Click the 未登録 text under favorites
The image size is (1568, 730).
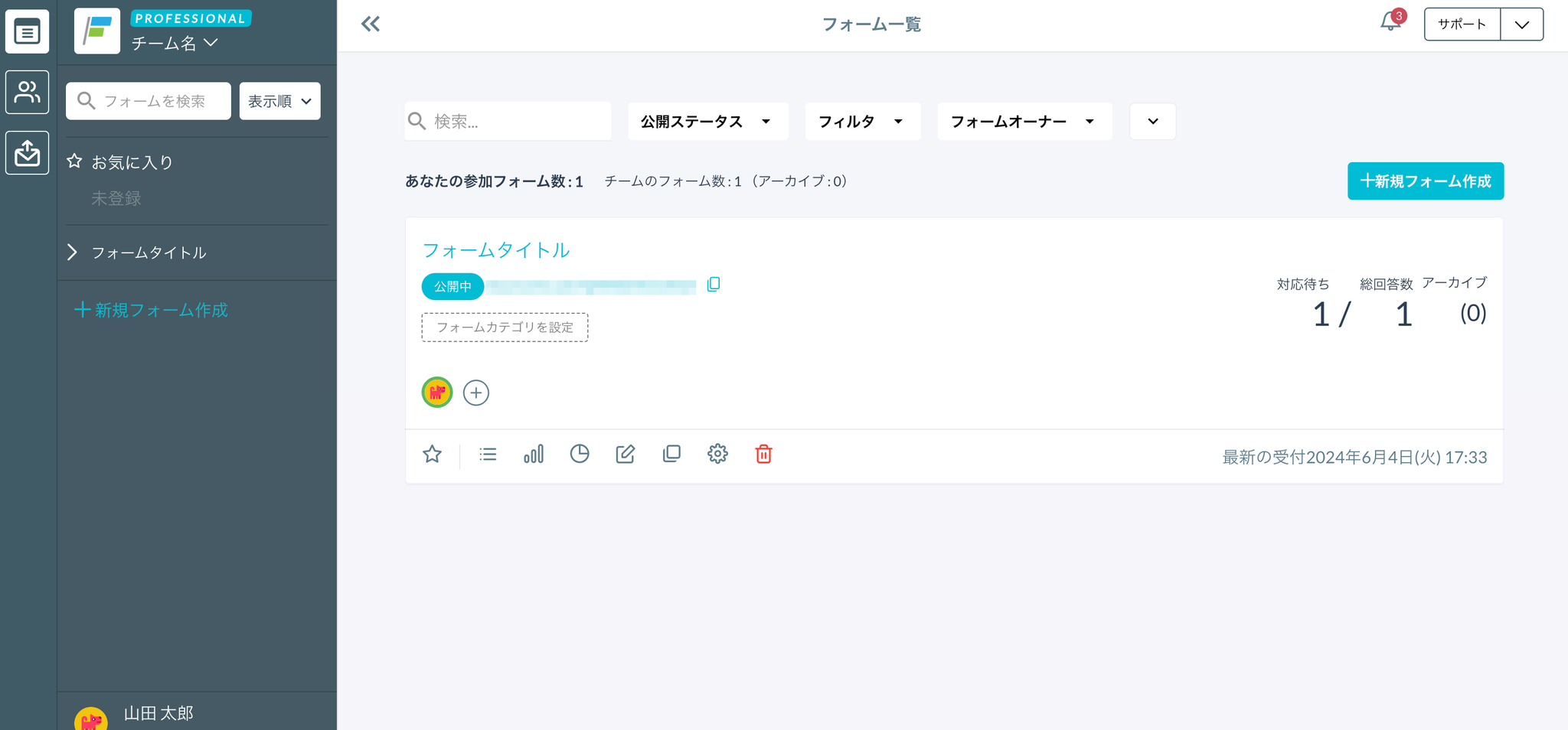pyautogui.click(x=116, y=199)
